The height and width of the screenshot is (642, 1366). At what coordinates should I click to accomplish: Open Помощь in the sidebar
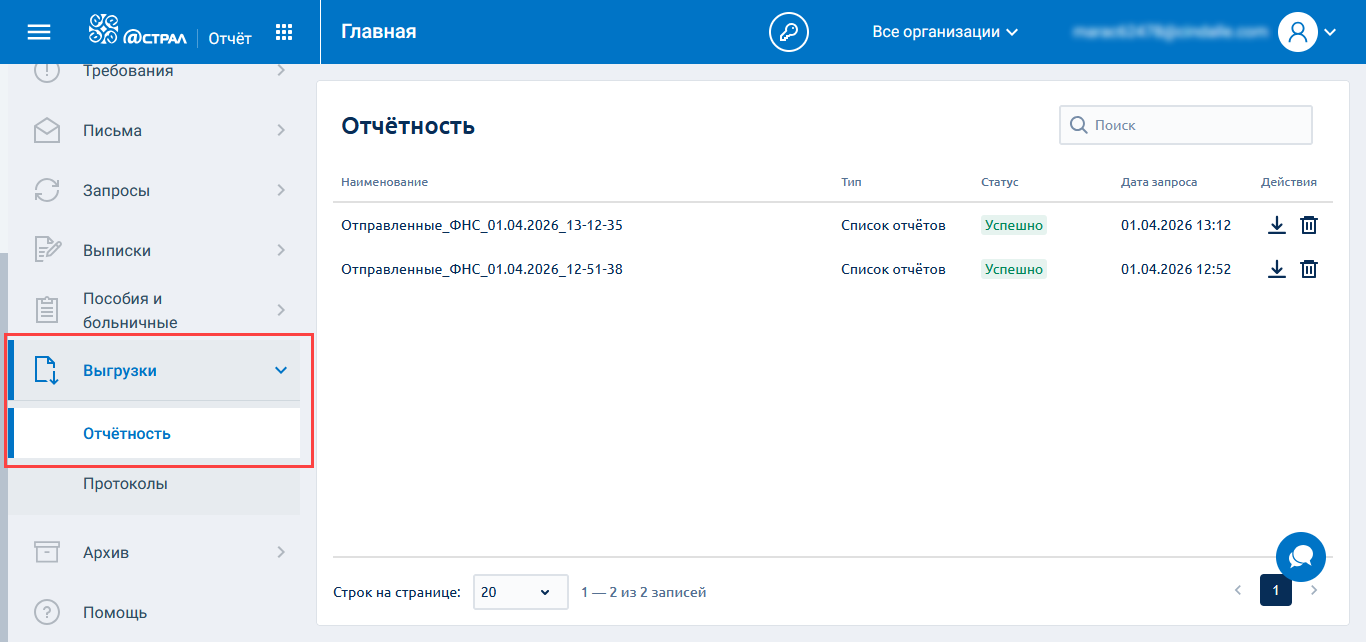115,612
